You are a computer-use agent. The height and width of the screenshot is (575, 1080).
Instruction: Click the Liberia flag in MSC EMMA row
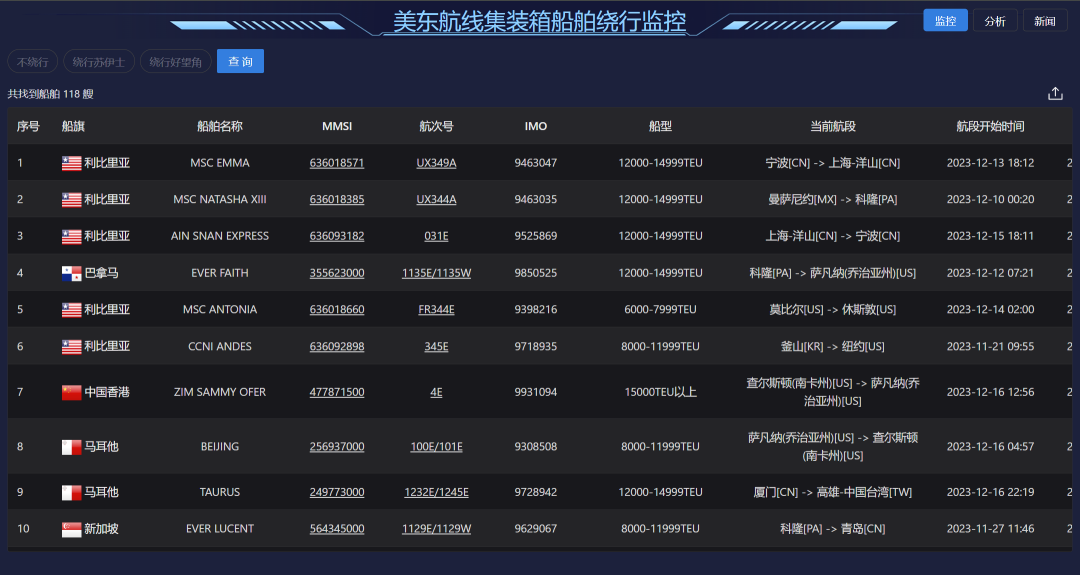click(x=72, y=163)
